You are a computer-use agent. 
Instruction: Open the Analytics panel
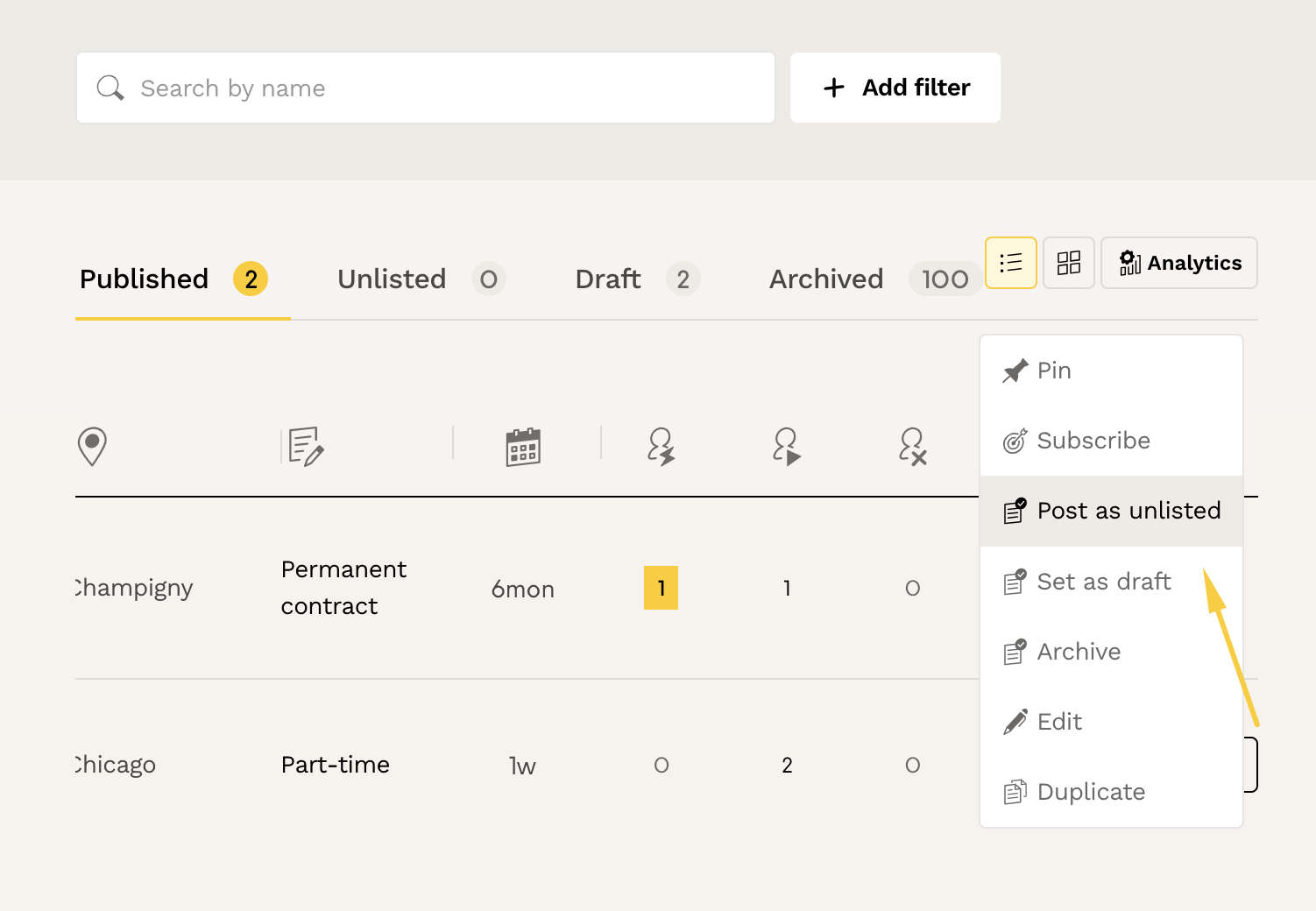(x=1179, y=263)
